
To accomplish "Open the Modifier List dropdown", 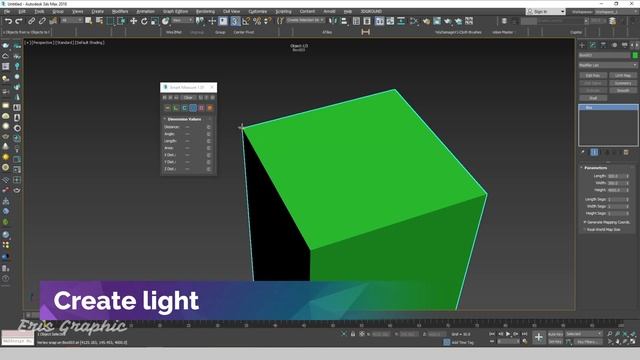I will pos(608,65).
